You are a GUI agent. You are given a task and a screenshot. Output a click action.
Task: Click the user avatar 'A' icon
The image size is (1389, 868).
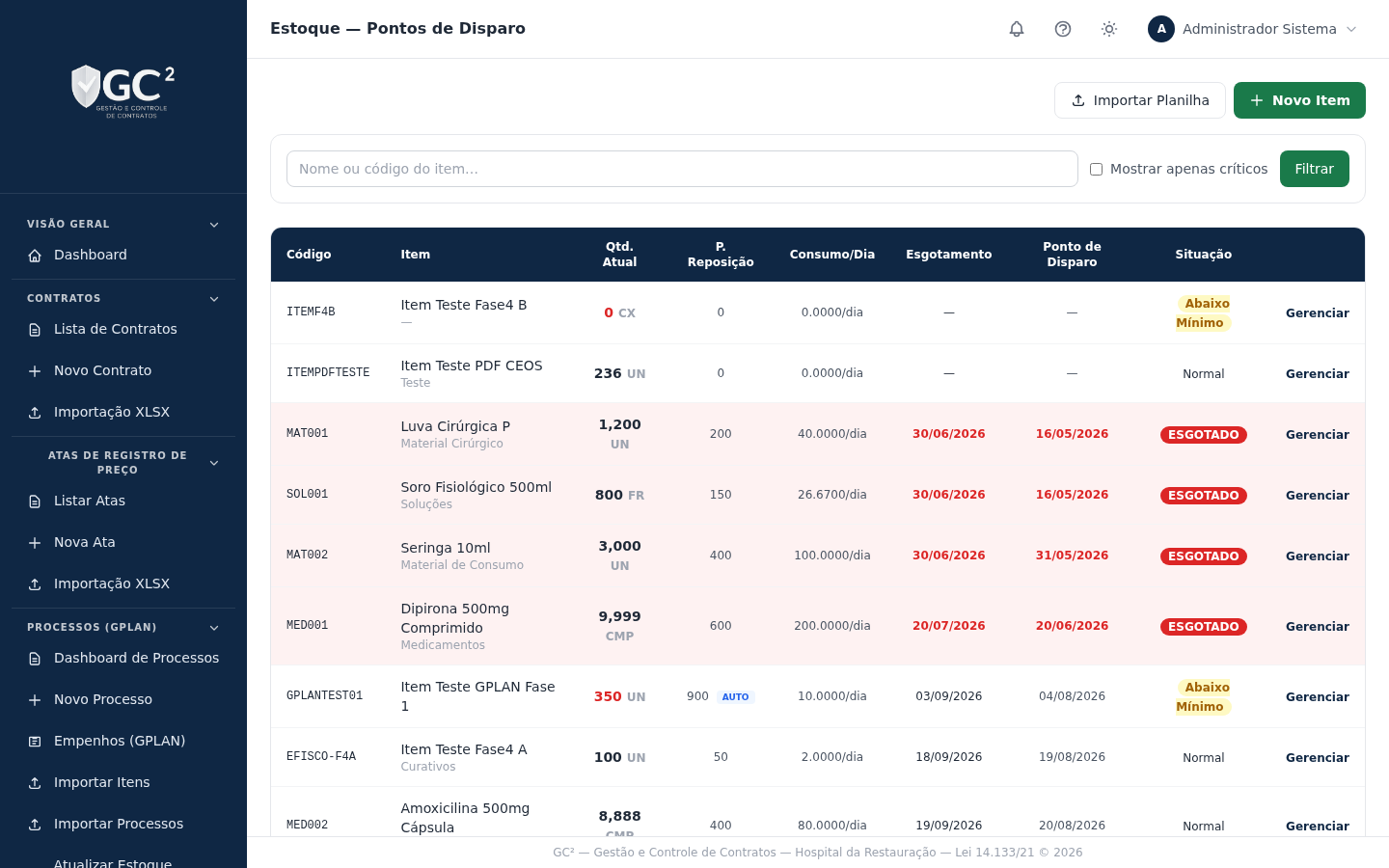(1161, 29)
